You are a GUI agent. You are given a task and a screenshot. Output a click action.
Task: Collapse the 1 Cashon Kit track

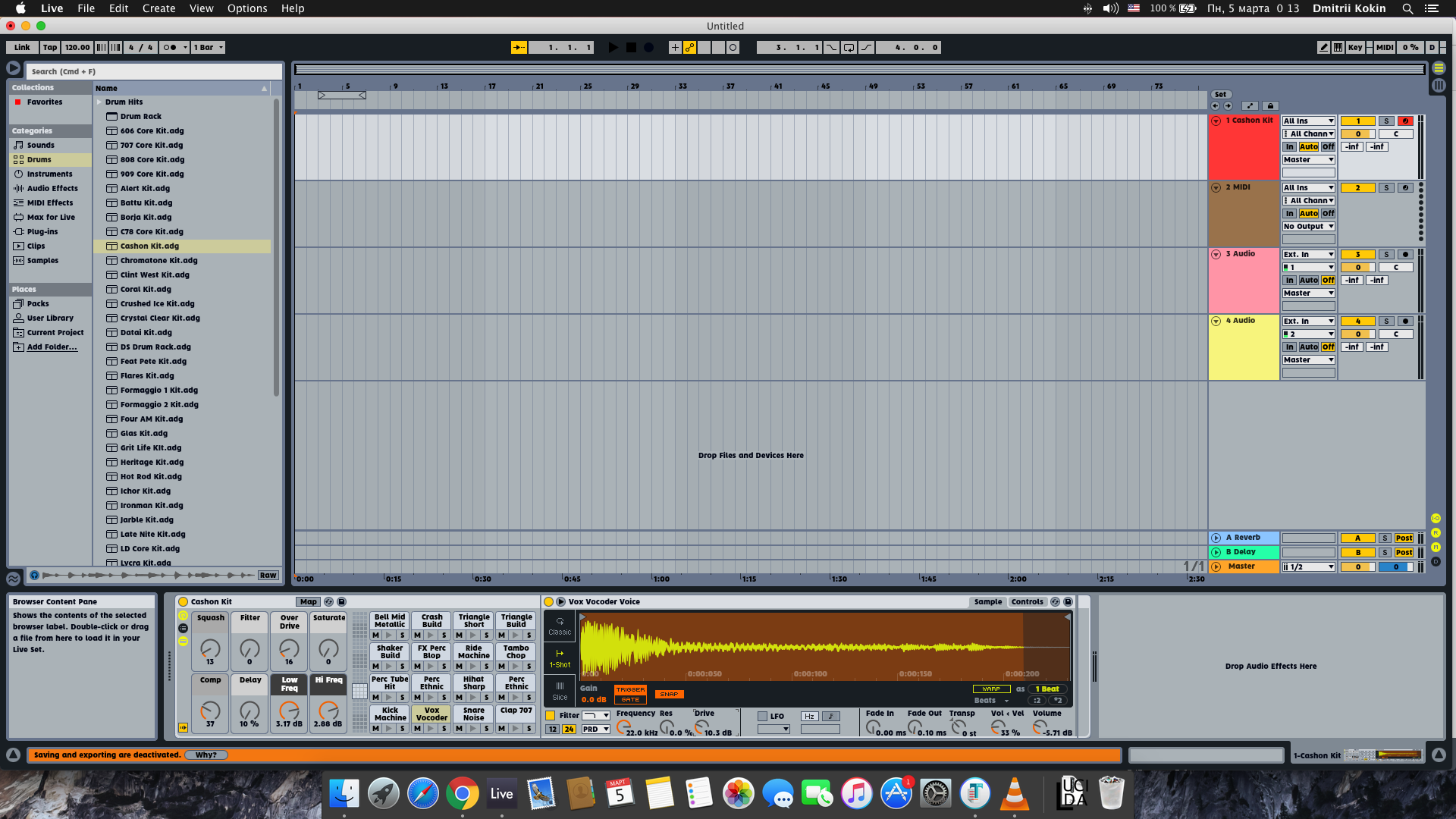pyautogui.click(x=1216, y=121)
